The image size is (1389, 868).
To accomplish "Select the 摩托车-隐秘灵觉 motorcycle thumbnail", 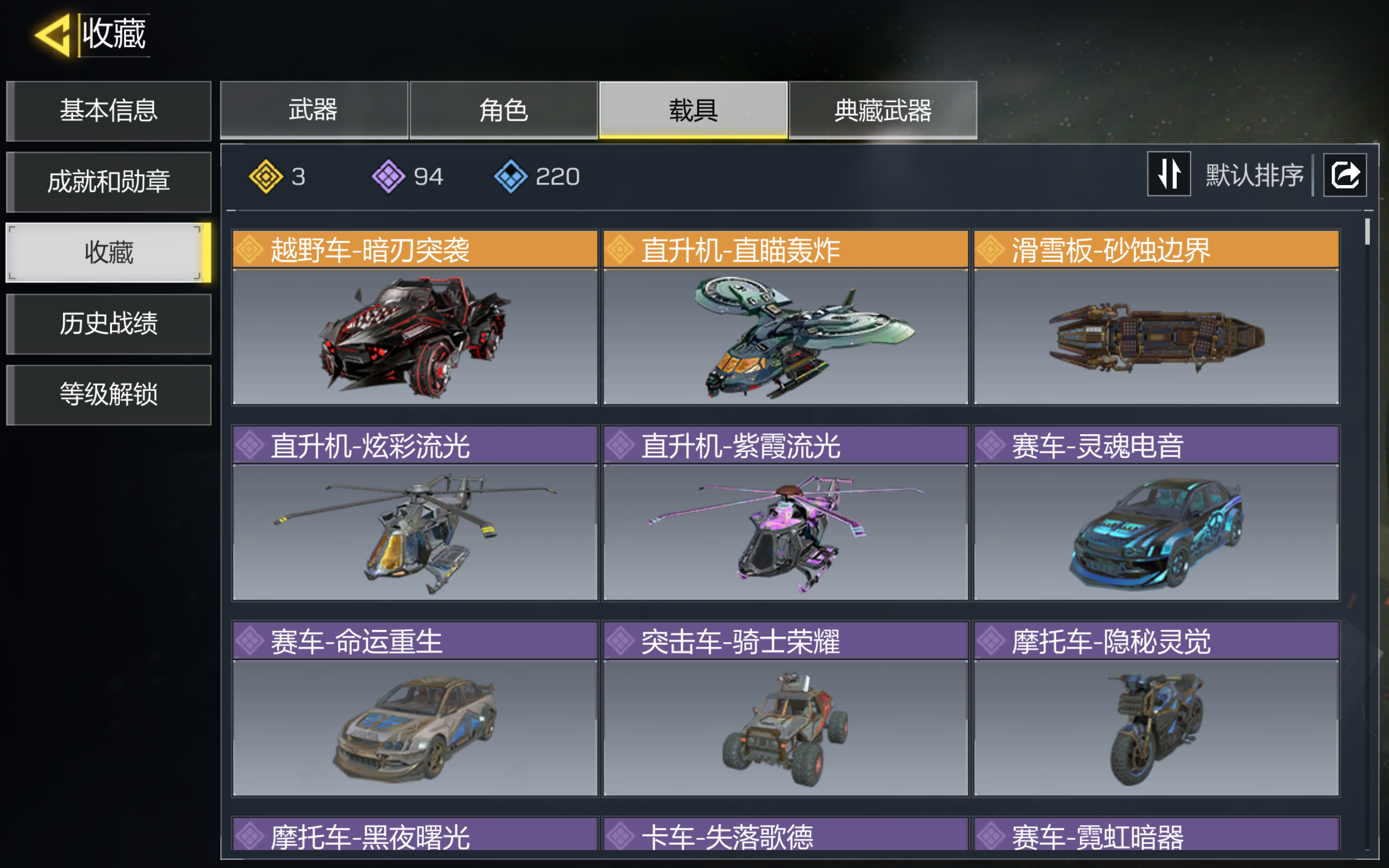I will tap(1157, 728).
